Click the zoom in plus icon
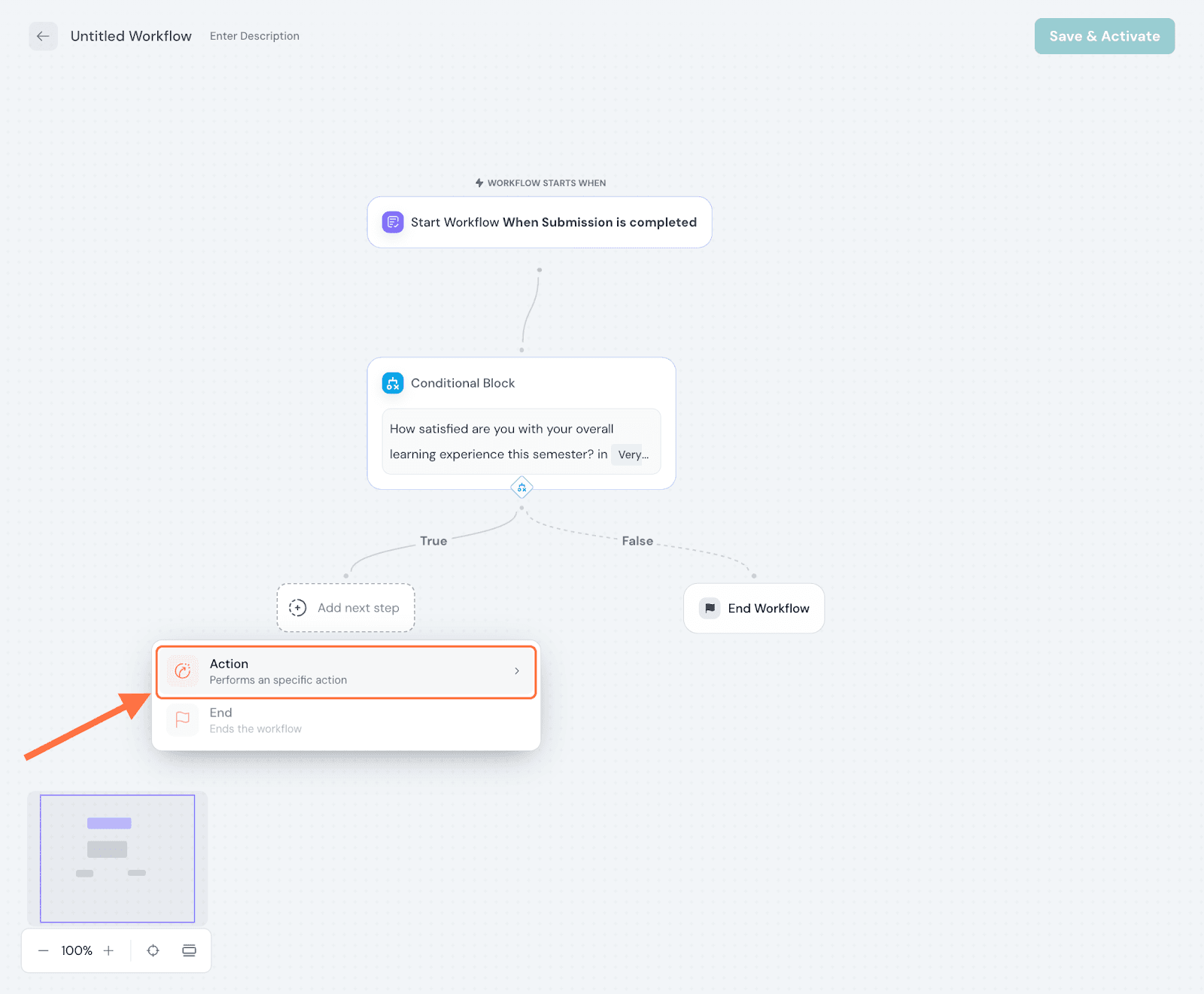1204x994 pixels. [109, 950]
